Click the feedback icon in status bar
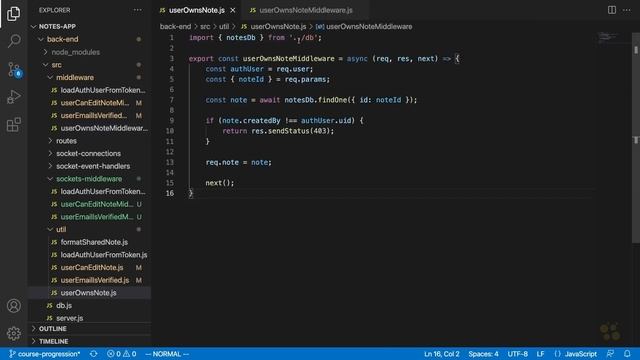The width and height of the screenshot is (640, 360). click(610, 354)
